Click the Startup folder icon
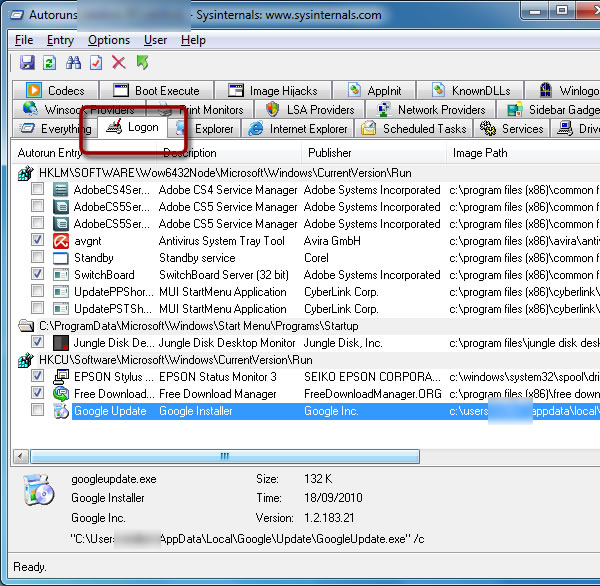Viewport: 600px width, 586px height. coord(26,326)
